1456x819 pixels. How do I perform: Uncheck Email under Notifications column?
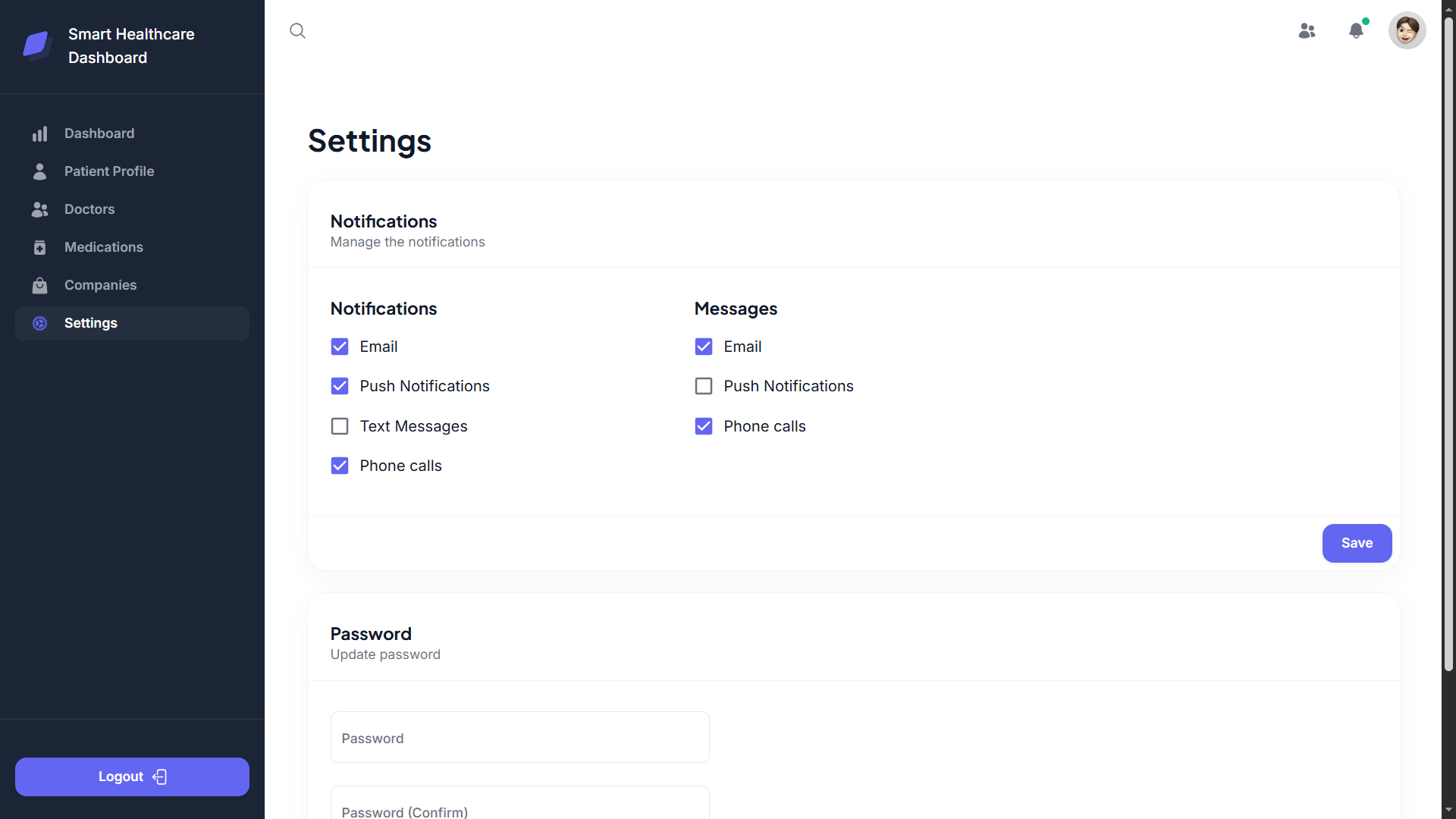click(x=340, y=347)
